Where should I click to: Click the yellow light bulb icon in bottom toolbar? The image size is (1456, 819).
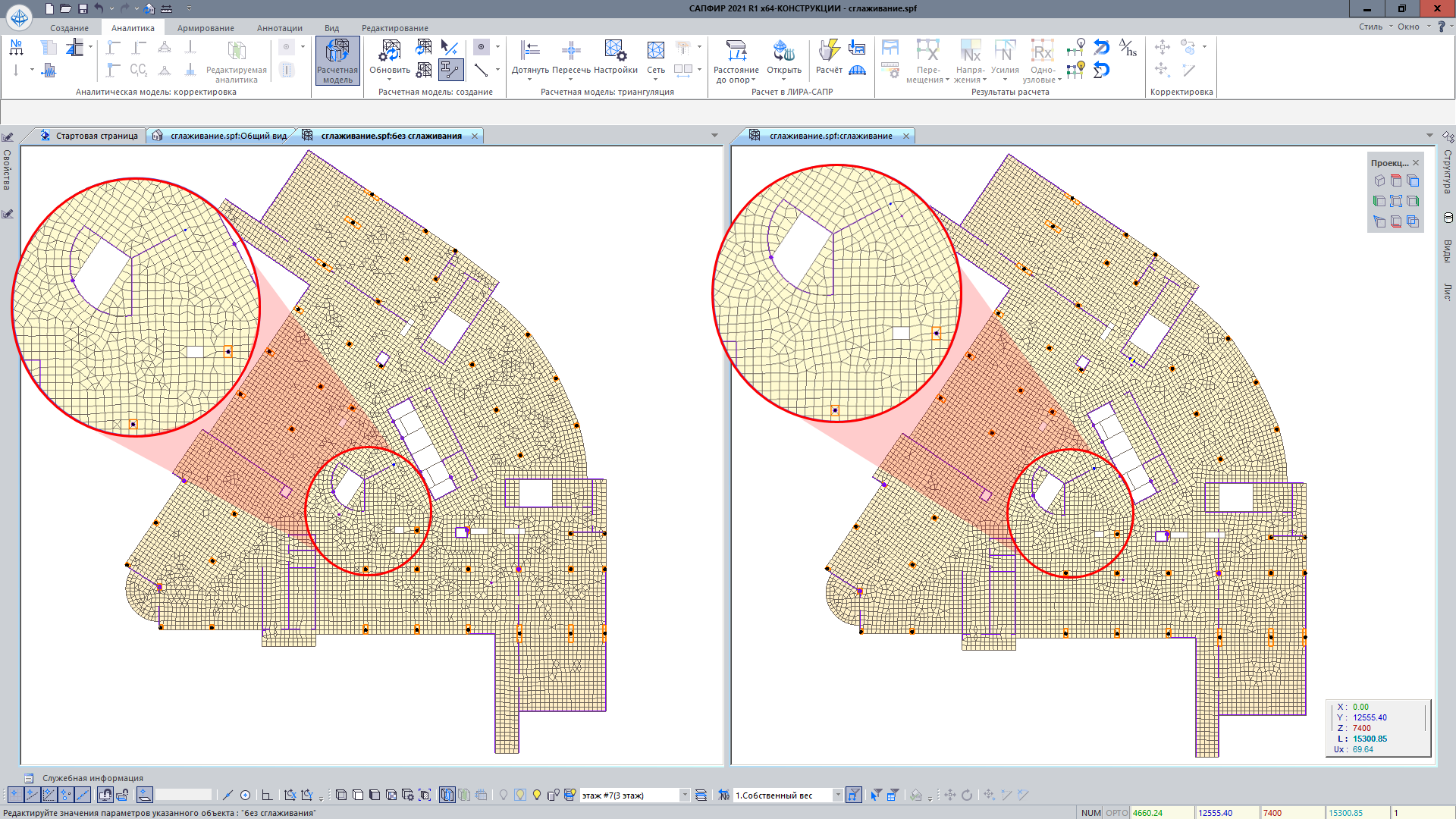[537, 795]
